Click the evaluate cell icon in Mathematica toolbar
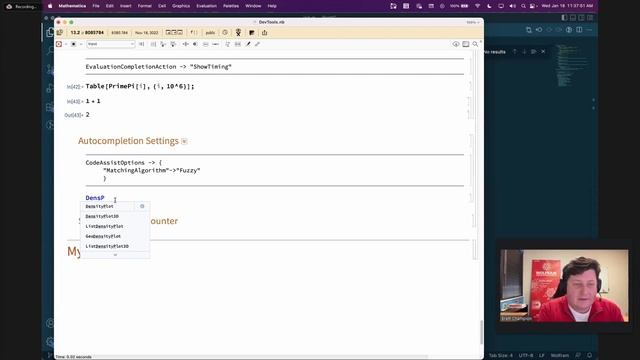Image resolution: width=640 pixels, height=360 pixels. click(x=59, y=44)
